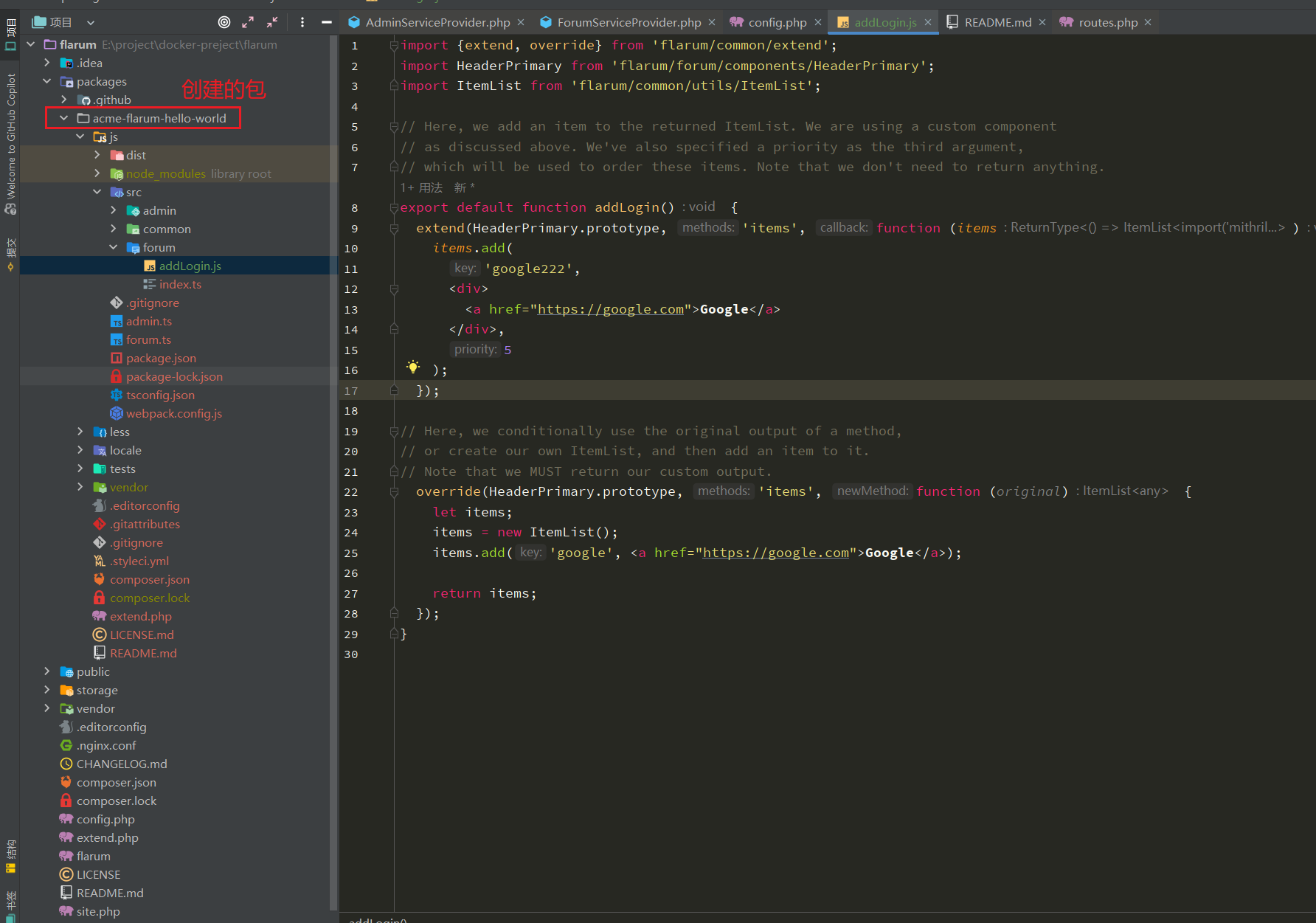The height and width of the screenshot is (923, 1316).
Task: Click the lightbulb intention icon on line 16
Action: tap(413, 367)
